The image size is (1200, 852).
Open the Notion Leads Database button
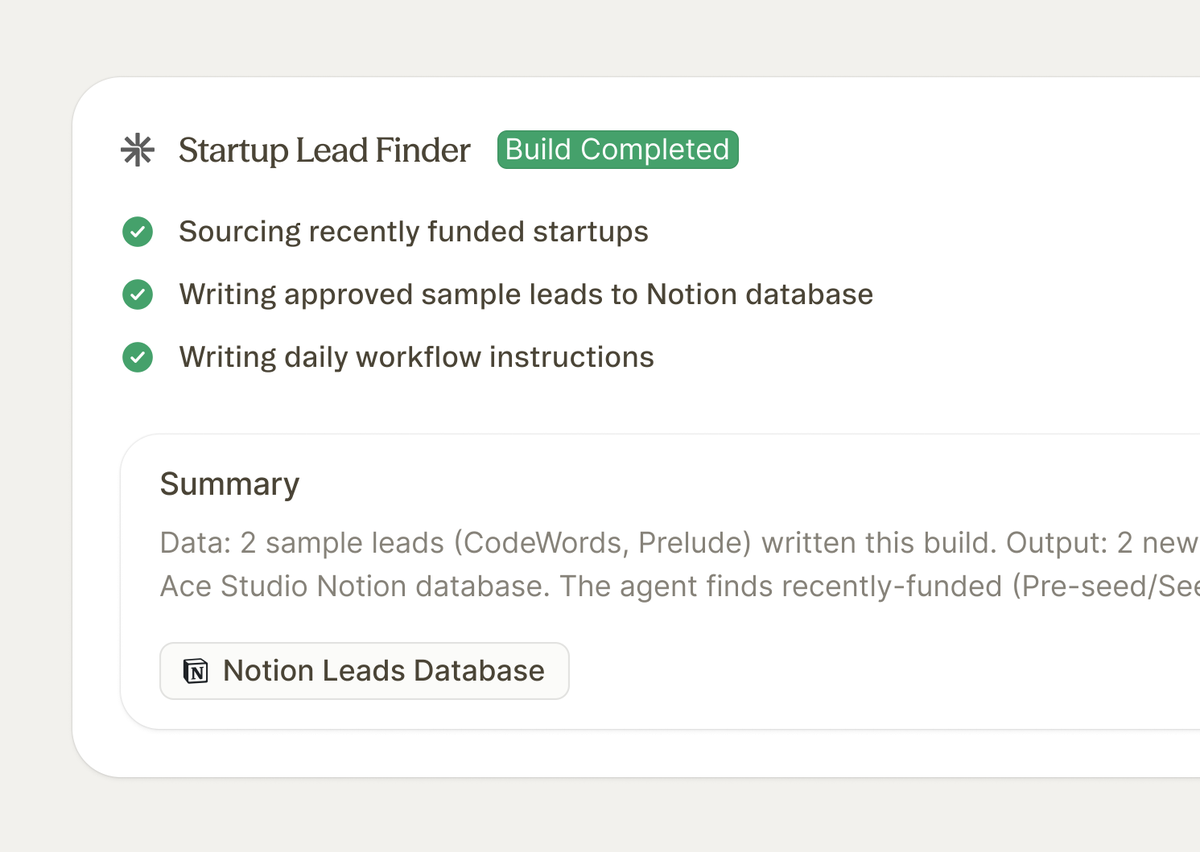pos(364,671)
